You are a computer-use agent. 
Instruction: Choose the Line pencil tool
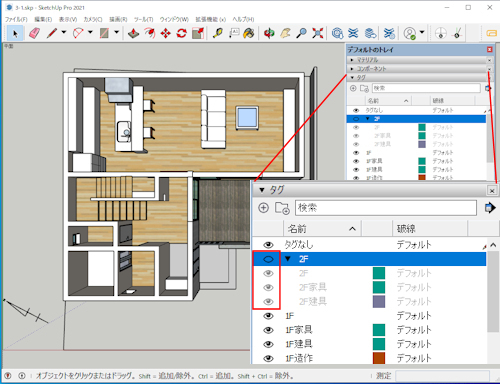click(52, 33)
